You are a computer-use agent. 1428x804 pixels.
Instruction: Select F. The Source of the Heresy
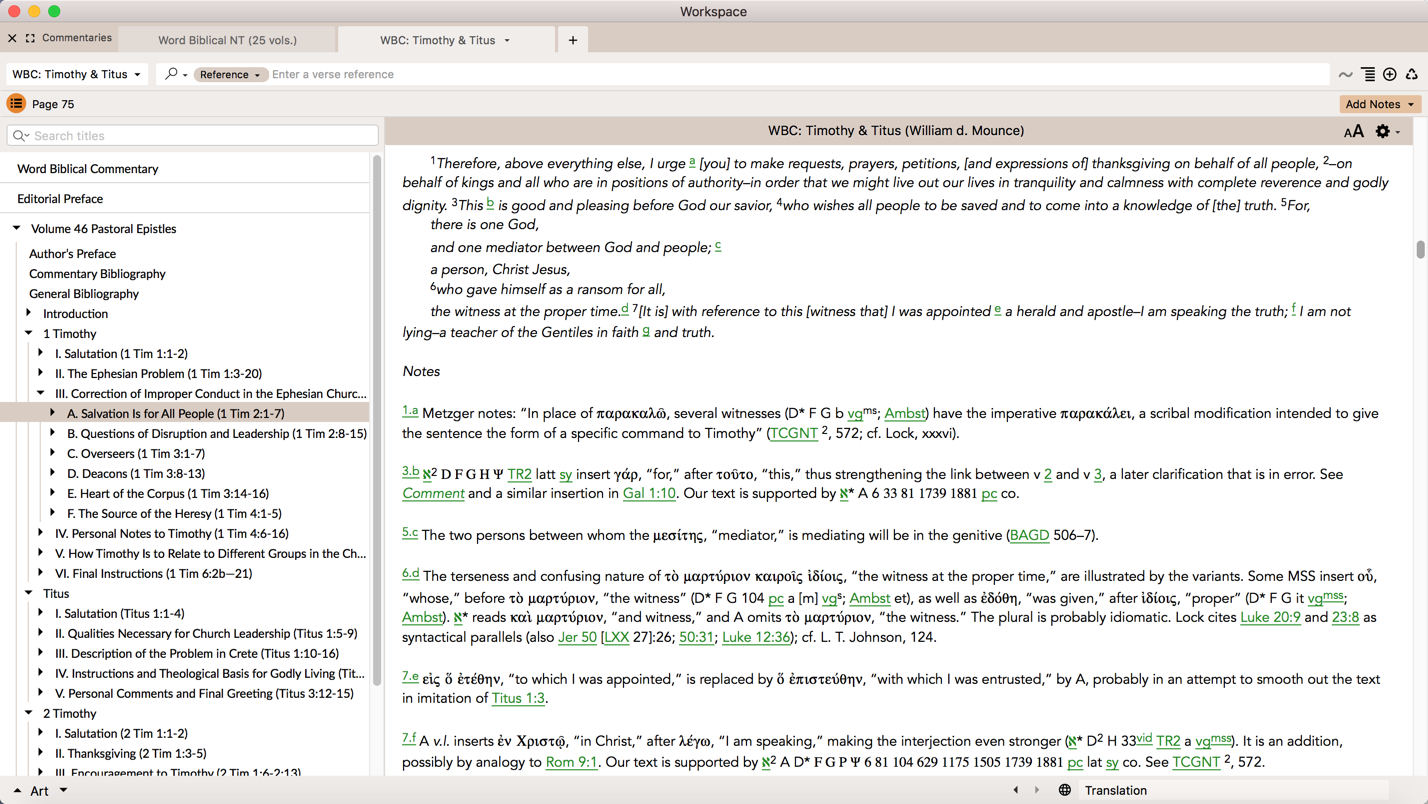coord(174,514)
